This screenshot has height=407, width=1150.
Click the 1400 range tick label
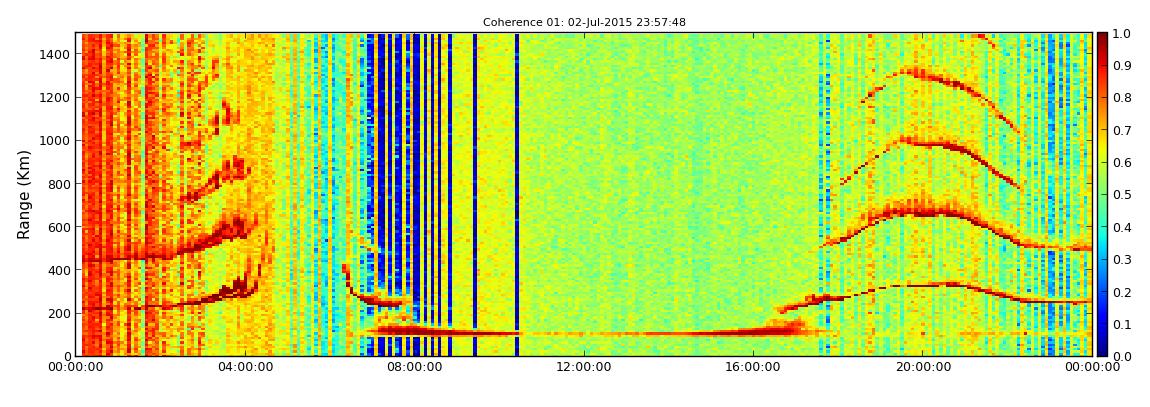pos(56,54)
